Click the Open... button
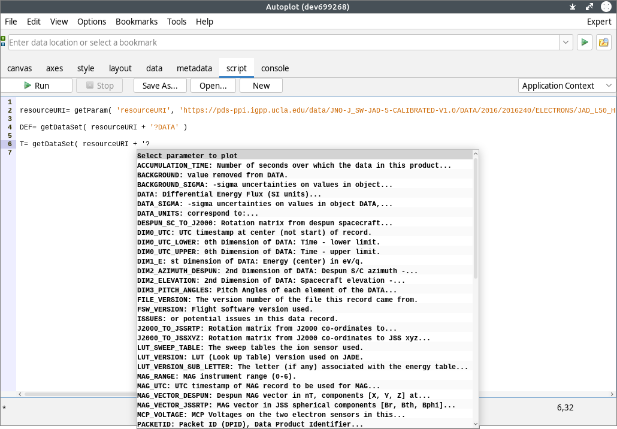617x429 pixels. pos(213,85)
